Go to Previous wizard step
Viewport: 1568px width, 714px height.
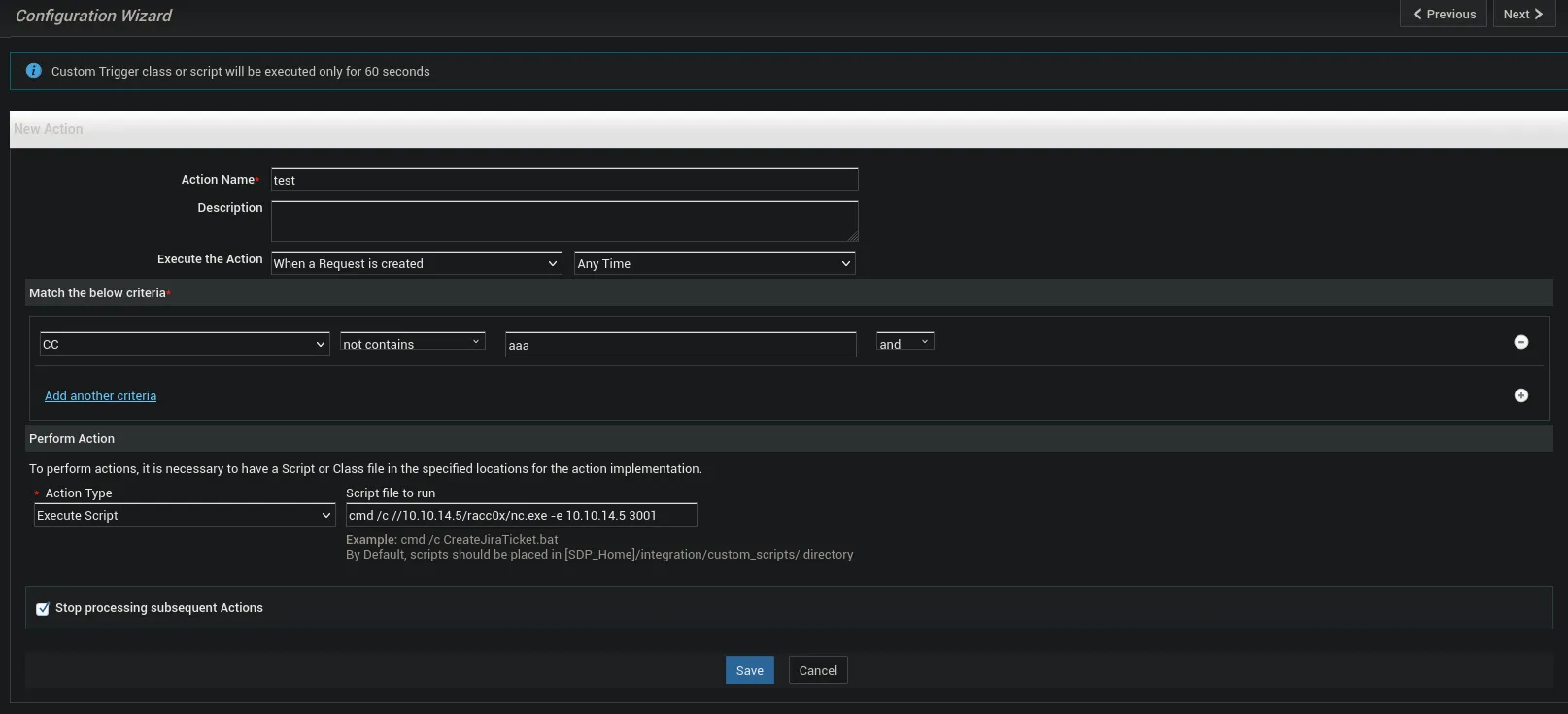click(x=1444, y=14)
